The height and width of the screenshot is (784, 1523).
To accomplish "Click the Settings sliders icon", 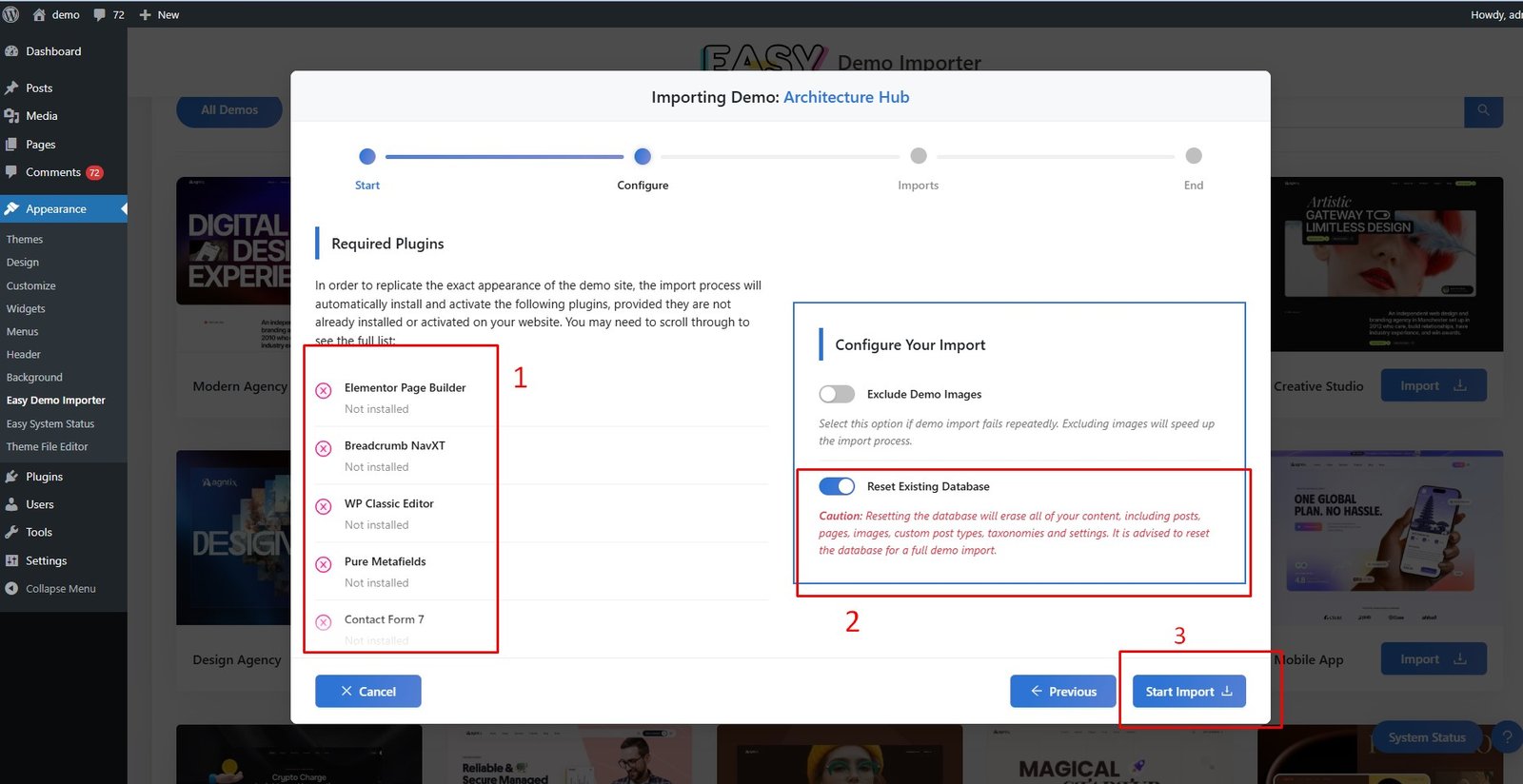I will [x=11, y=560].
